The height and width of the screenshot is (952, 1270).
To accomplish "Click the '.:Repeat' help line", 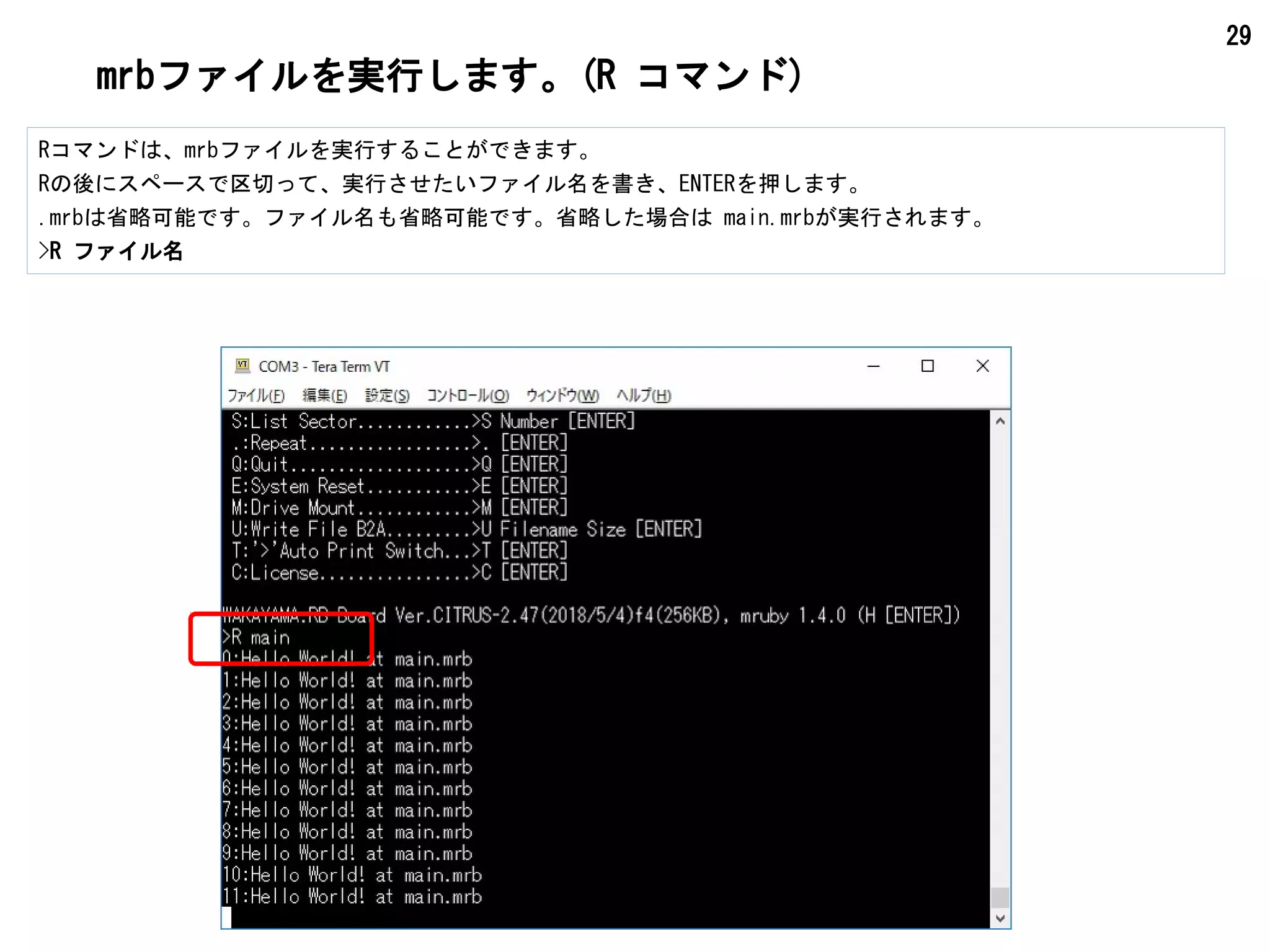I will [399, 443].
